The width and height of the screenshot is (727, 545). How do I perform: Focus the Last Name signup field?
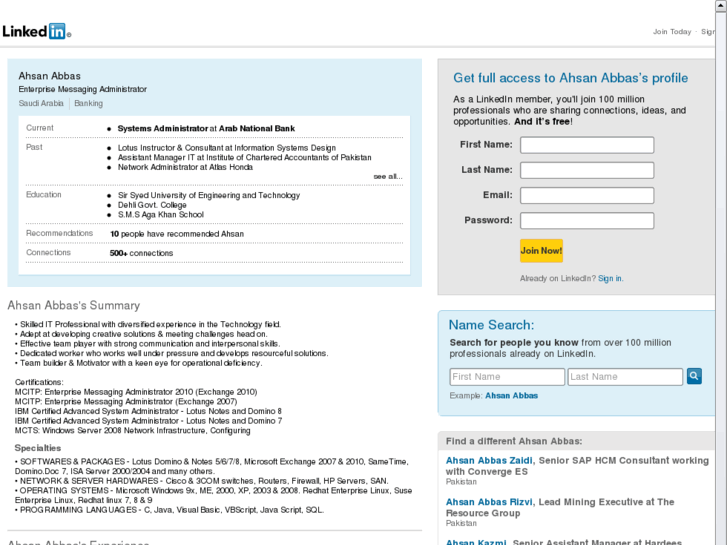click(587, 170)
